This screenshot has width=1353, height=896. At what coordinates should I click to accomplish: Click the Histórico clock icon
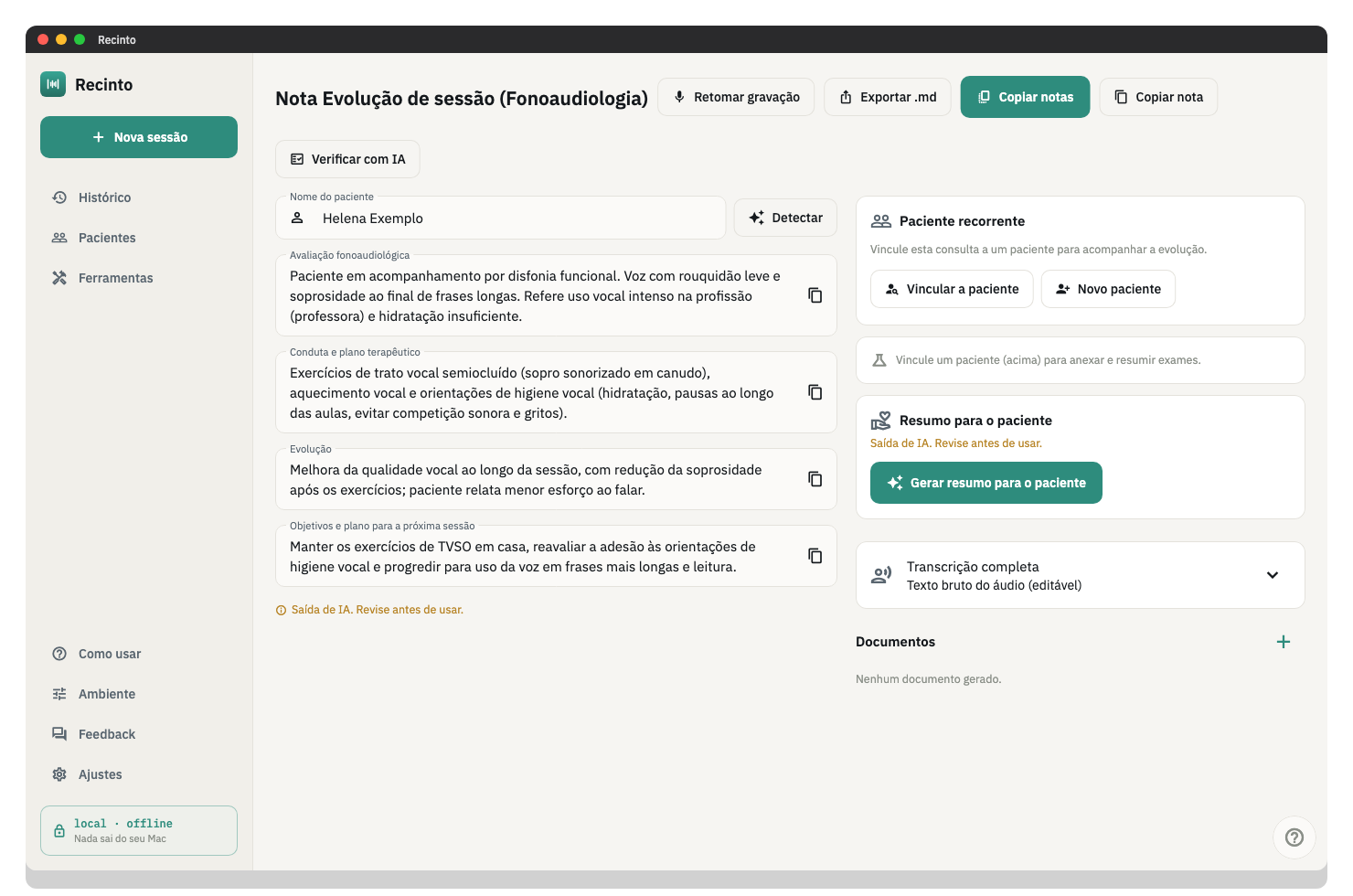click(x=59, y=197)
